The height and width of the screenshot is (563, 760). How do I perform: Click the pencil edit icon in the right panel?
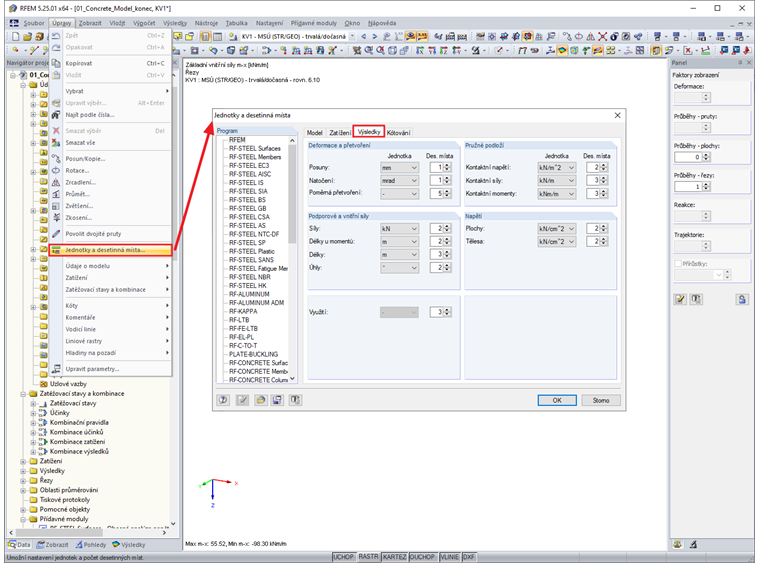point(680,299)
